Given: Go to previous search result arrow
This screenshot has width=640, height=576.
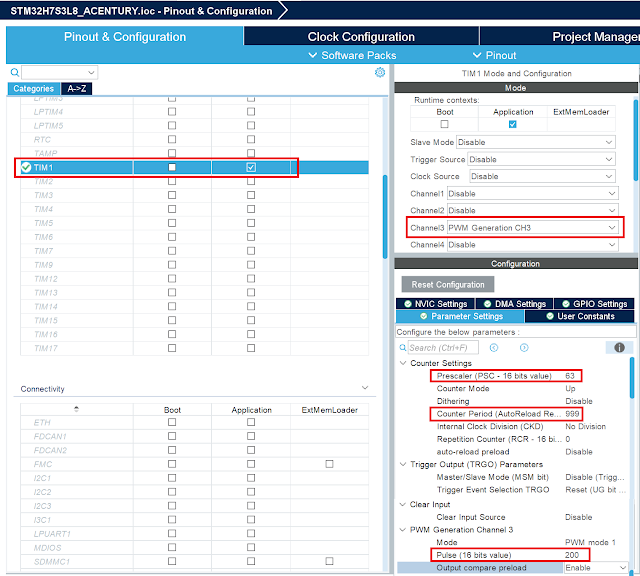Looking at the screenshot, I should pos(494,348).
